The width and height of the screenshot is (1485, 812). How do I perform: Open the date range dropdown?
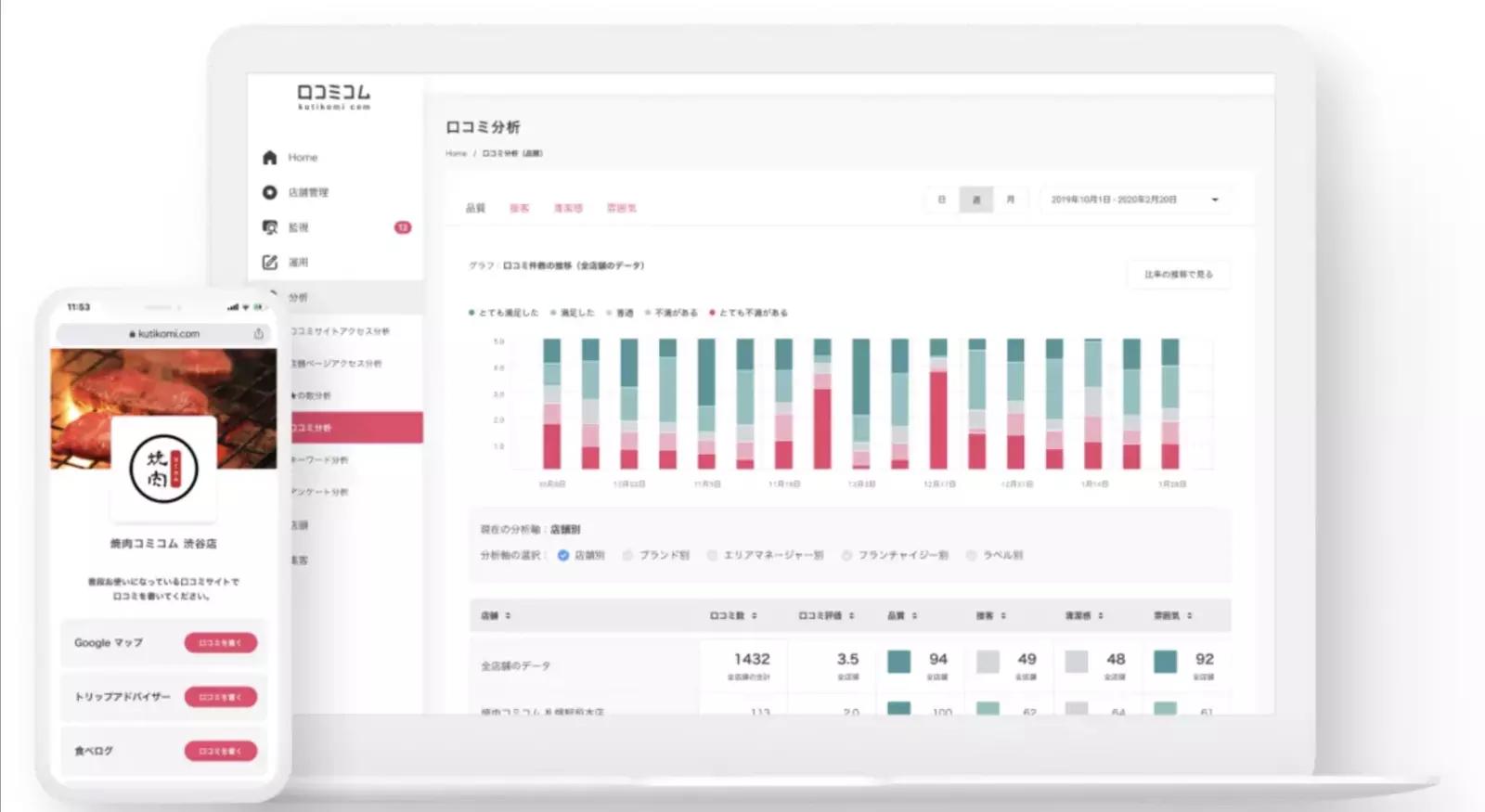coord(1214,200)
